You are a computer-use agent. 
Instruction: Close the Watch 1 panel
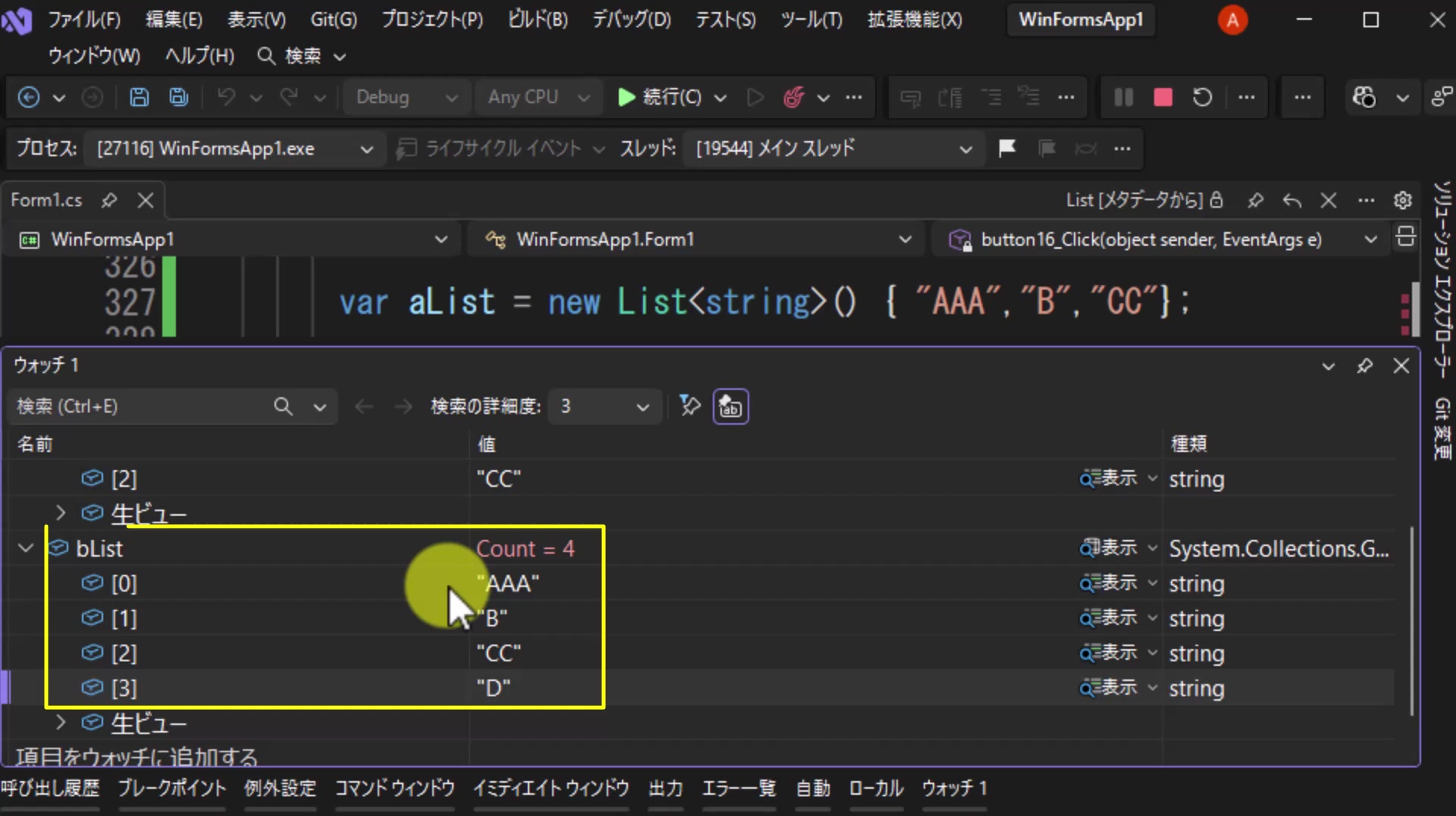point(1401,366)
